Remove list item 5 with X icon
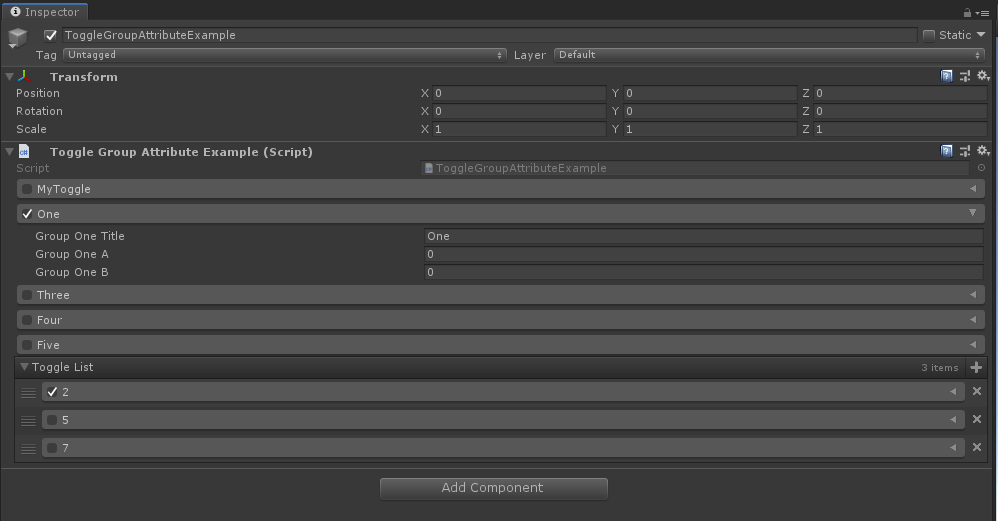The height and width of the screenshot is (521, 998). (x=977, y=419)
